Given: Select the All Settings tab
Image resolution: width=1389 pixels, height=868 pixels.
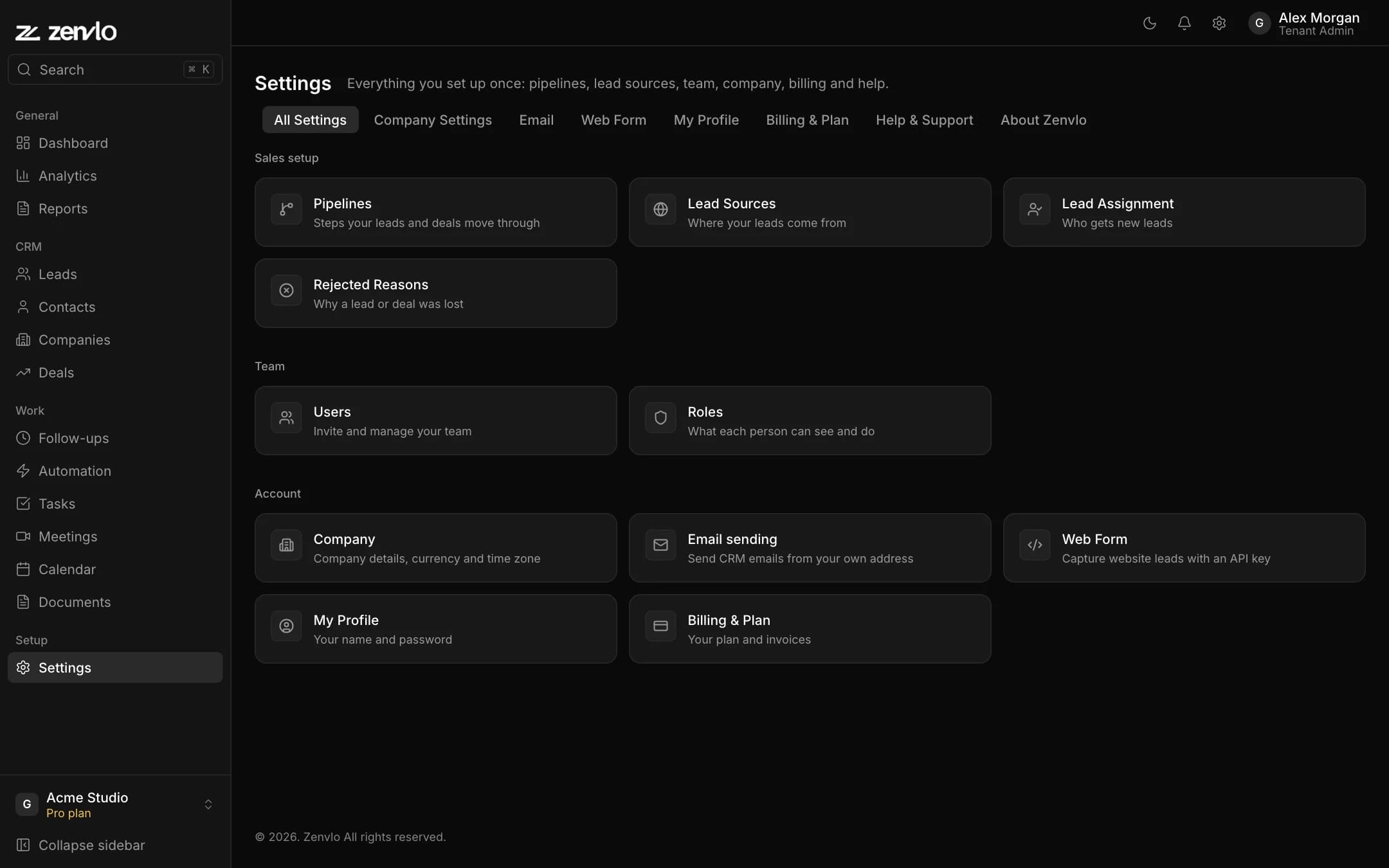Looking at the screenshot, I should click(x=310, y=120).
